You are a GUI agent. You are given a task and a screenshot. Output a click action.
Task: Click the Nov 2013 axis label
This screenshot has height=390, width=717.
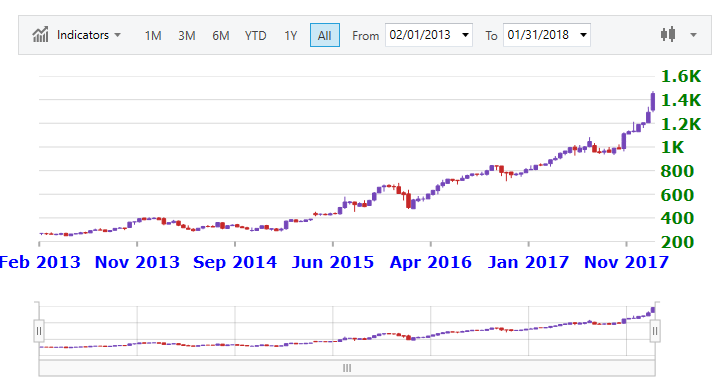pos(137,262)
